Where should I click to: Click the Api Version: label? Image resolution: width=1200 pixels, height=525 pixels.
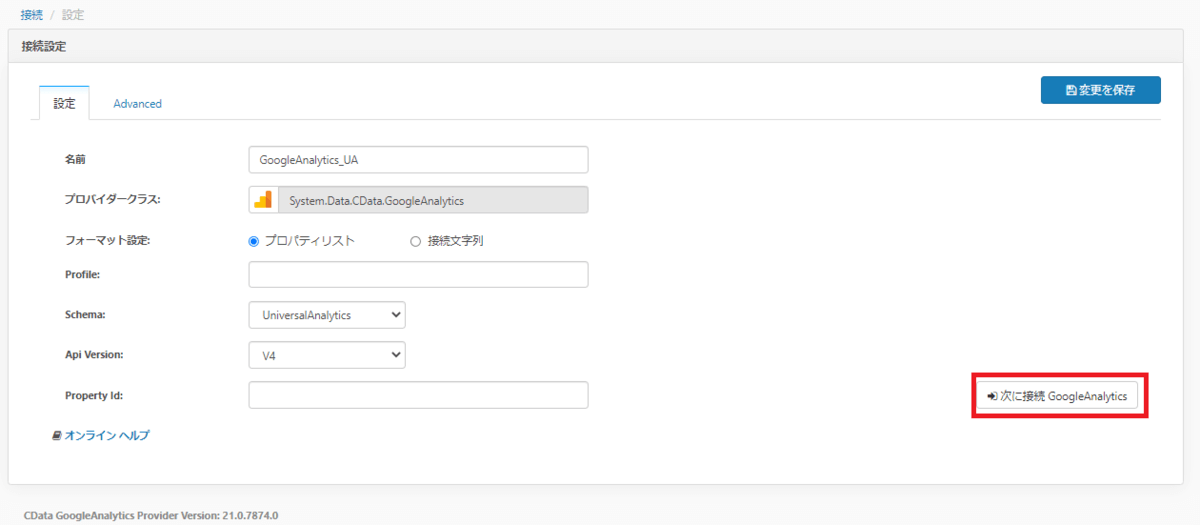coord(94,355)
